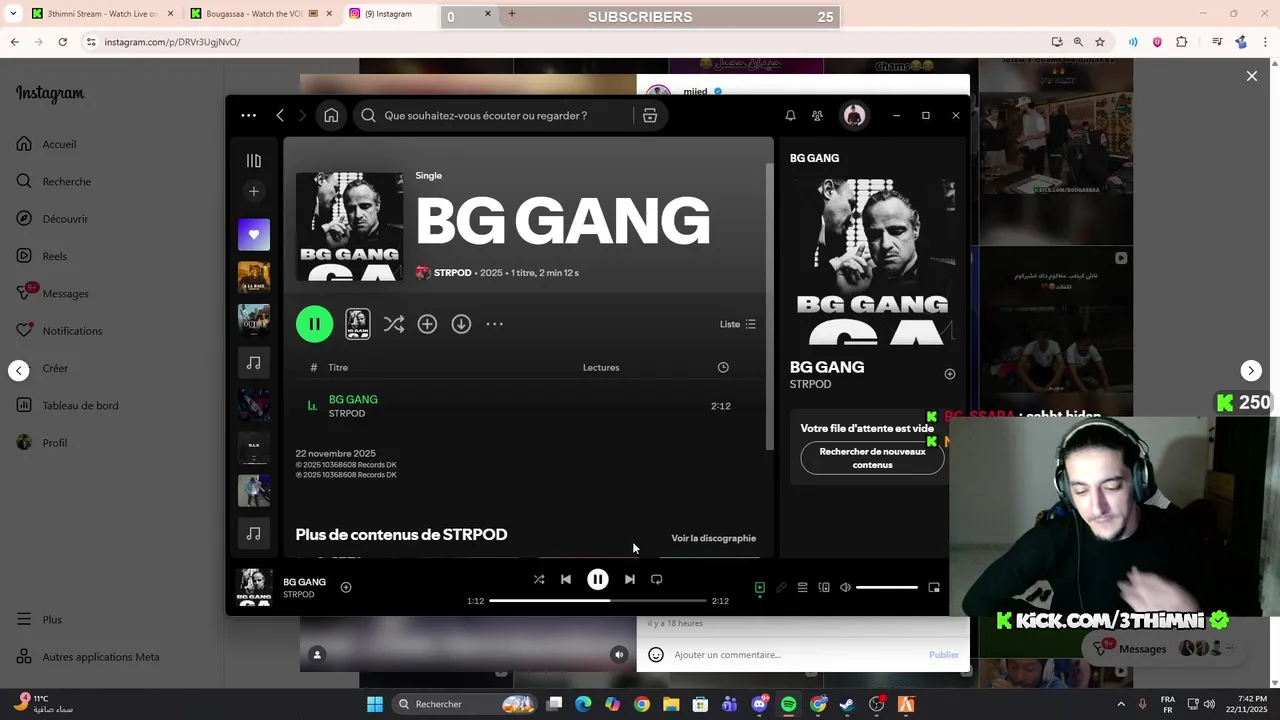Create a playlist with sidebar plus
Screen dimensions: 1280x720
[x=254, y=191]
